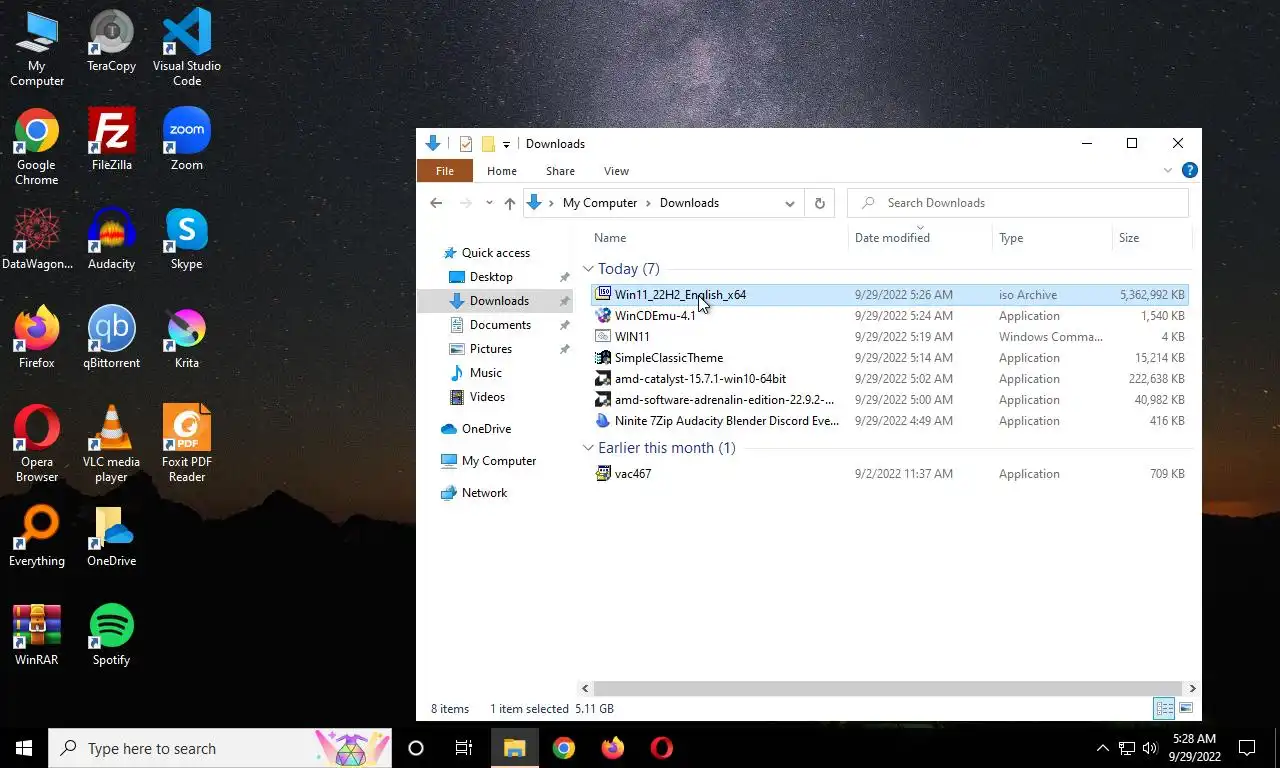The image size is (1280, 768).
Task: Show hidden system tray icons
Action: click(1103, 748)
